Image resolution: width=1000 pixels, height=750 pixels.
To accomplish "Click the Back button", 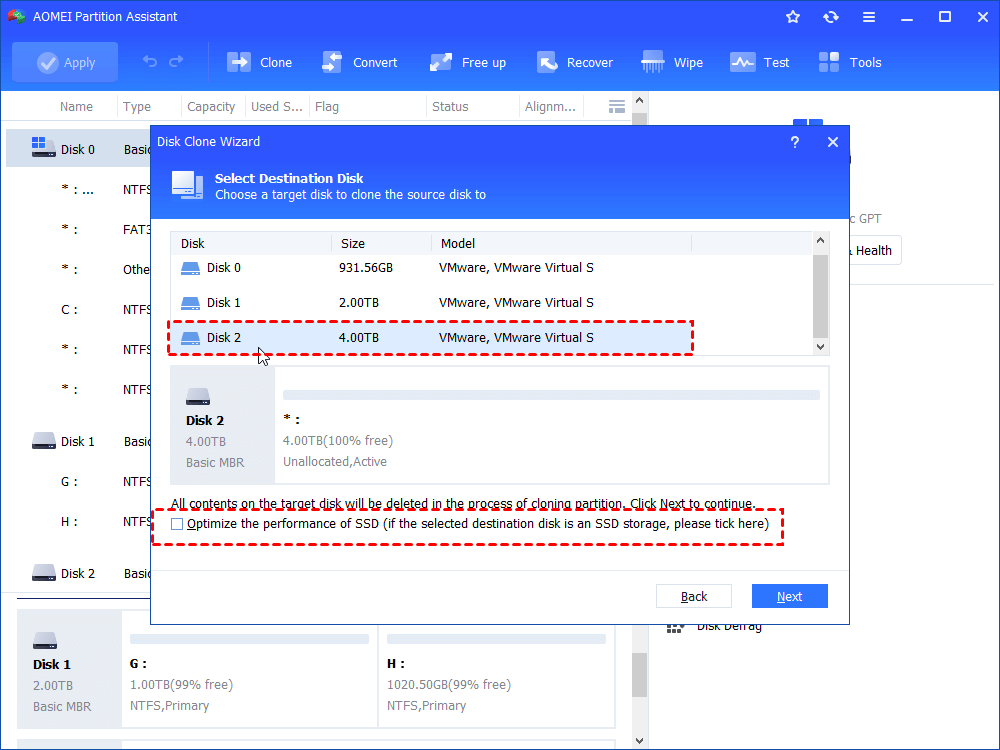I will click(x=693, y=596).
